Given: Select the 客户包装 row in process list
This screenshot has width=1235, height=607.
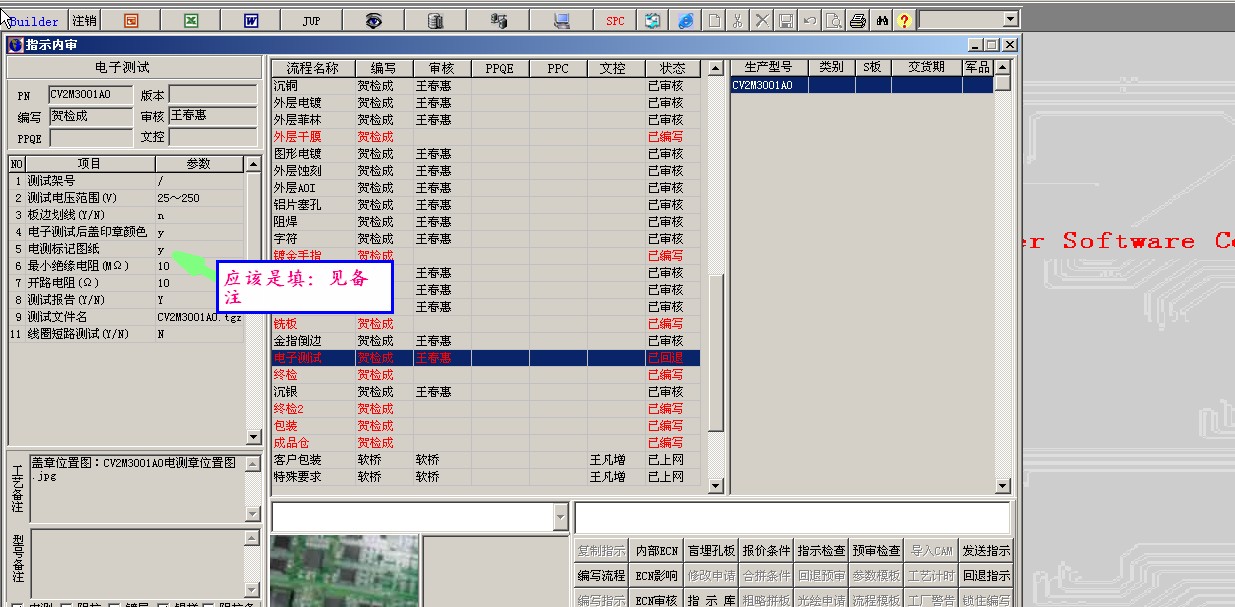Looking at the screenshot, I should 486,460.
